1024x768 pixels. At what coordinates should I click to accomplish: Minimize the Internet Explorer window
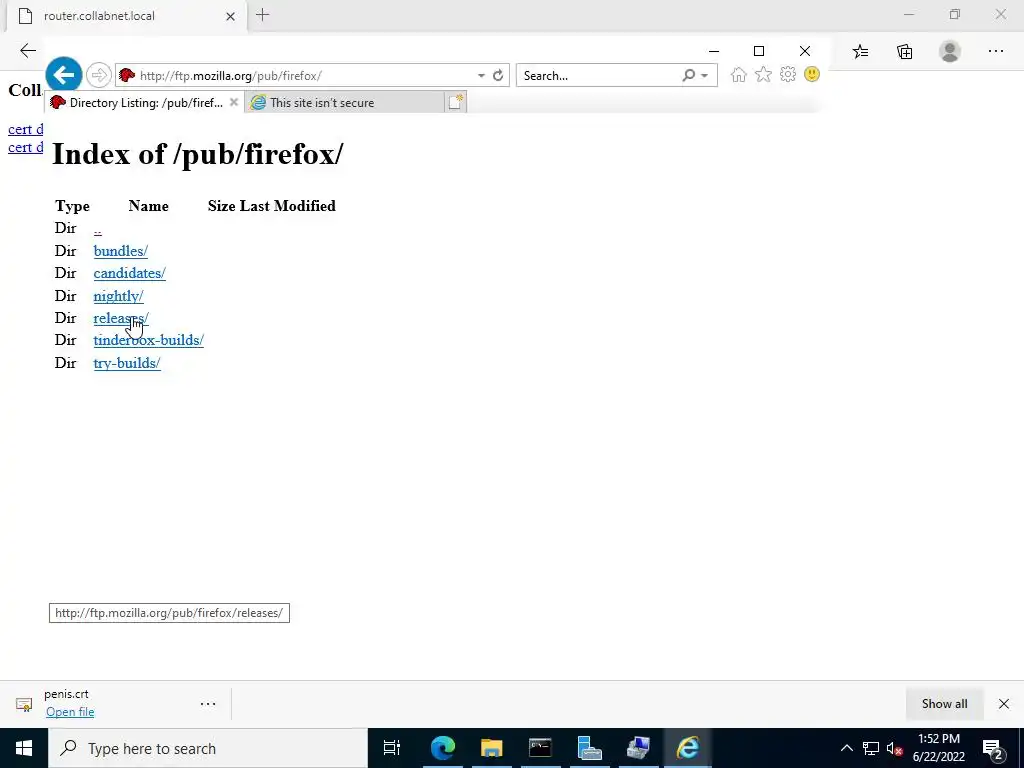pyautogui.click(x=714, y=51)
